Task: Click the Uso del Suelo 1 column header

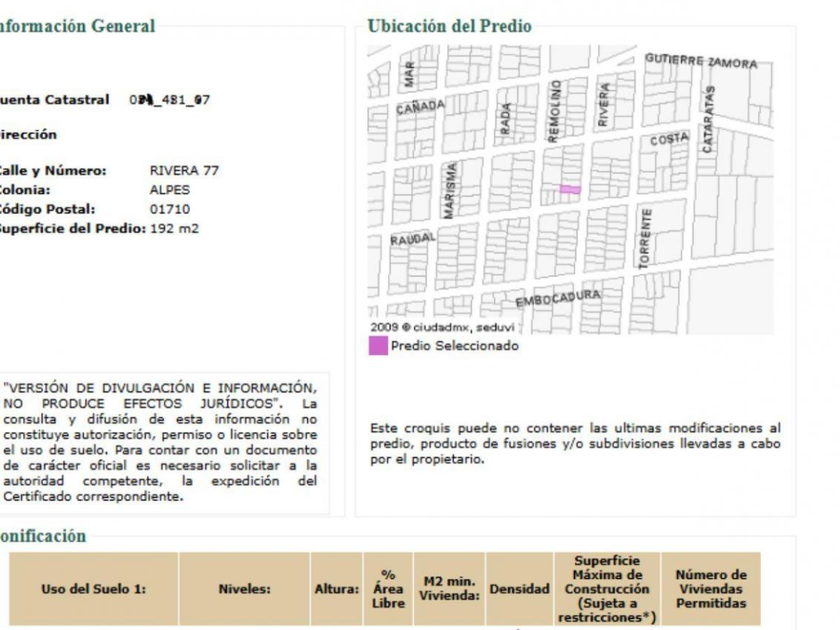Action: click(x=94, y=589)
